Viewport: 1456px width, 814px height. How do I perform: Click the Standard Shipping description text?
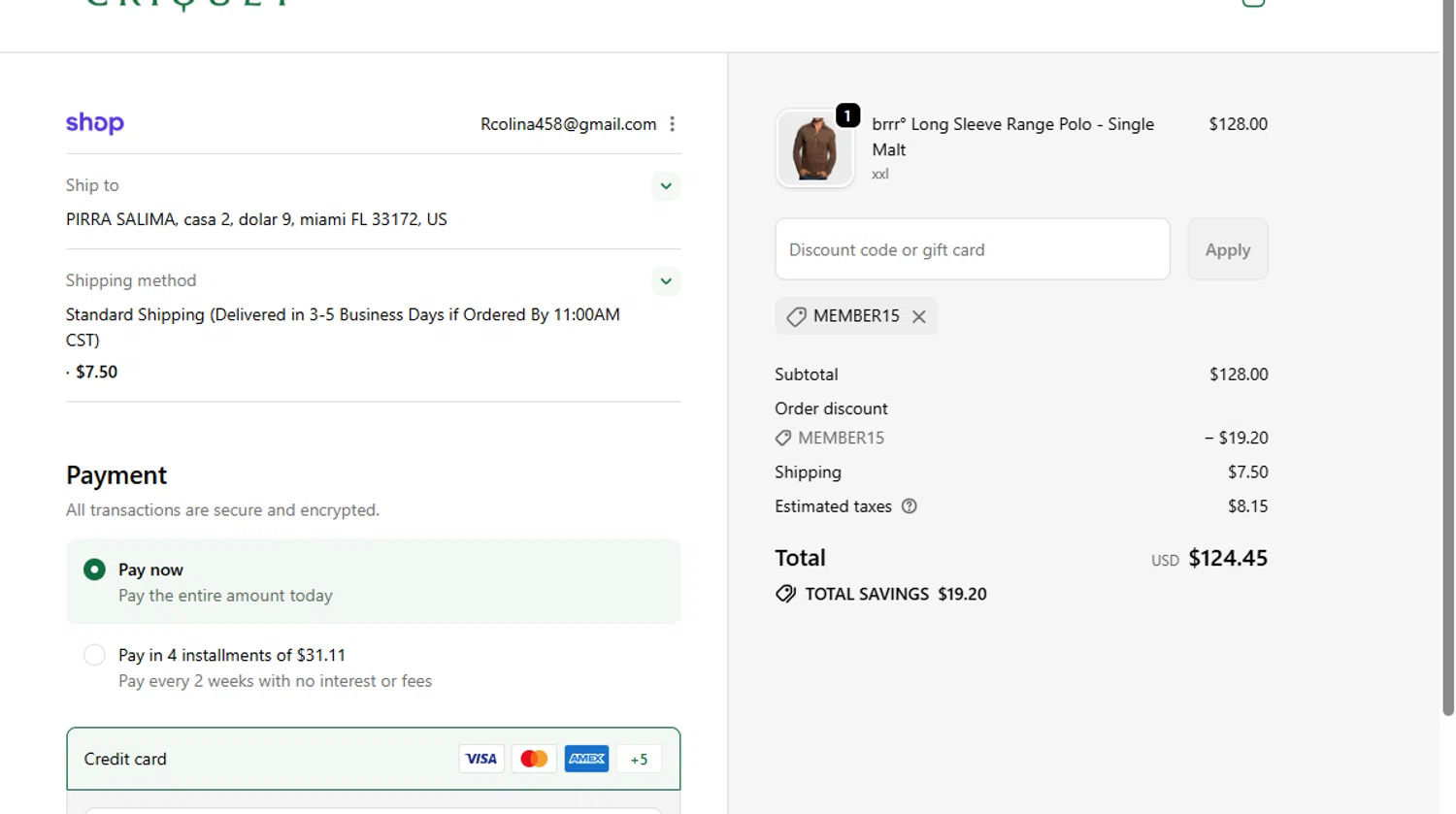[343, 327]
